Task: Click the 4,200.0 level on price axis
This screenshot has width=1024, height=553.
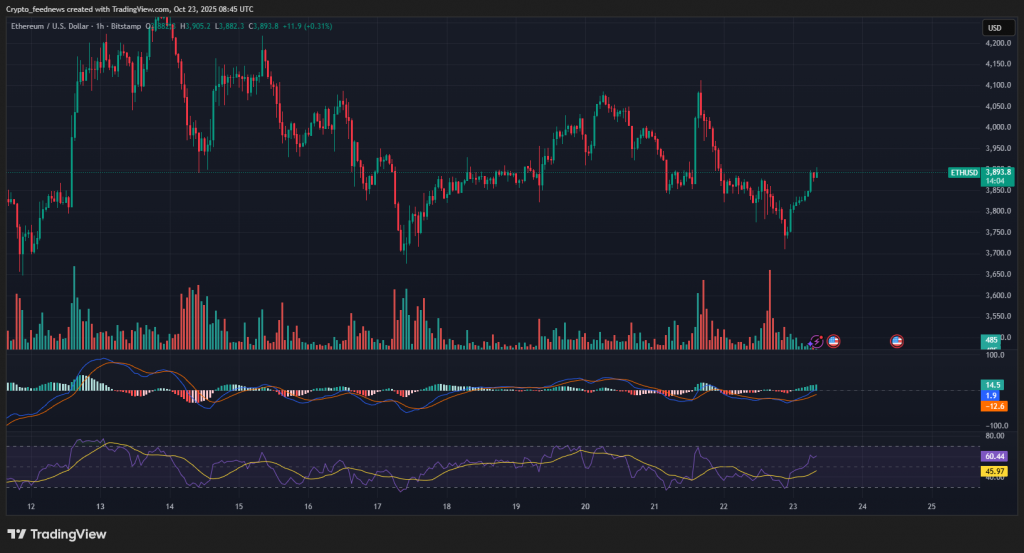Action: pyautogui.click(x=998, y=44)
